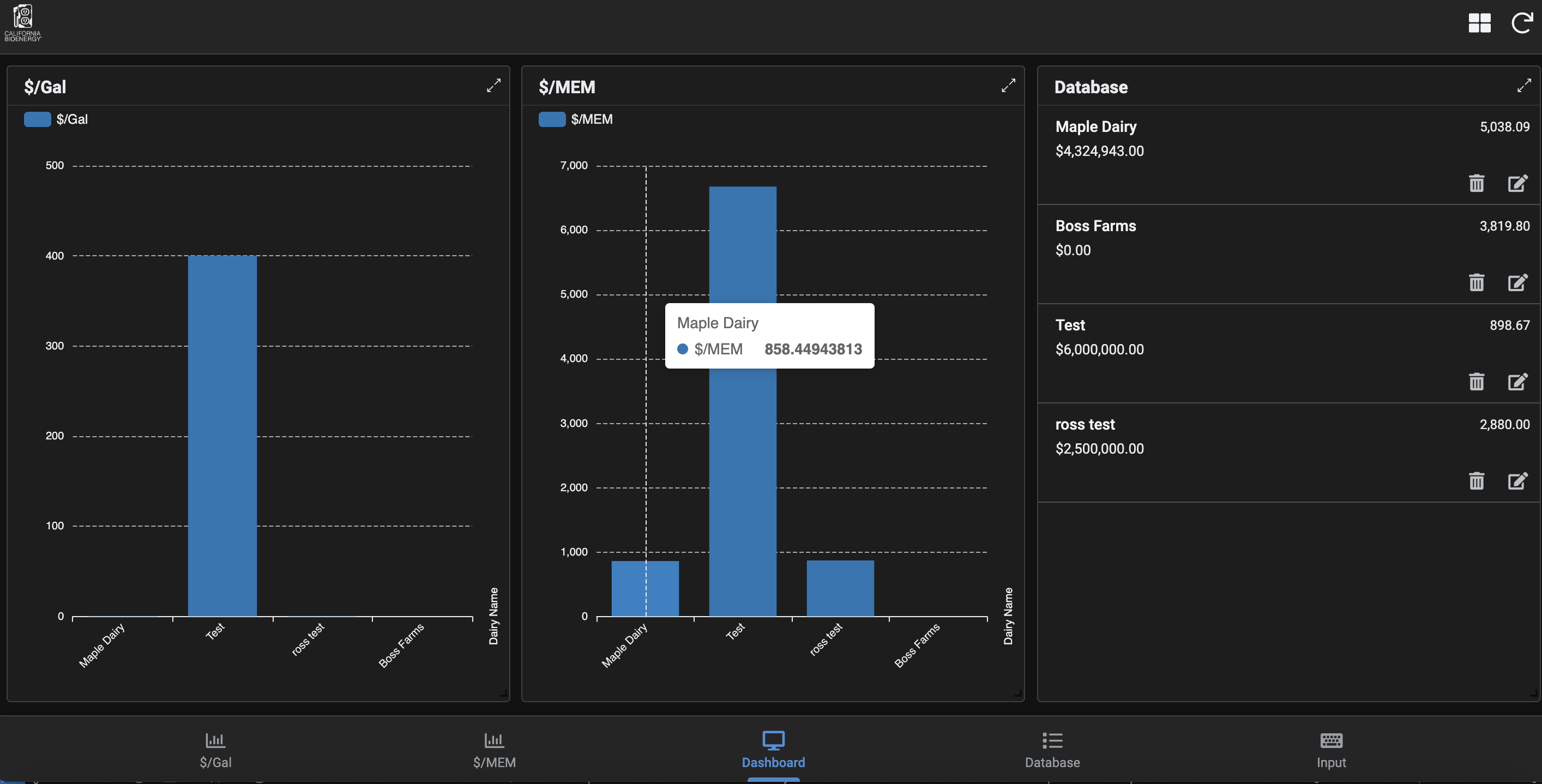The width and height of the screenshot is (1542, 784).
Task: Edit the Boss Farms entry
Action: (1517, 282)
